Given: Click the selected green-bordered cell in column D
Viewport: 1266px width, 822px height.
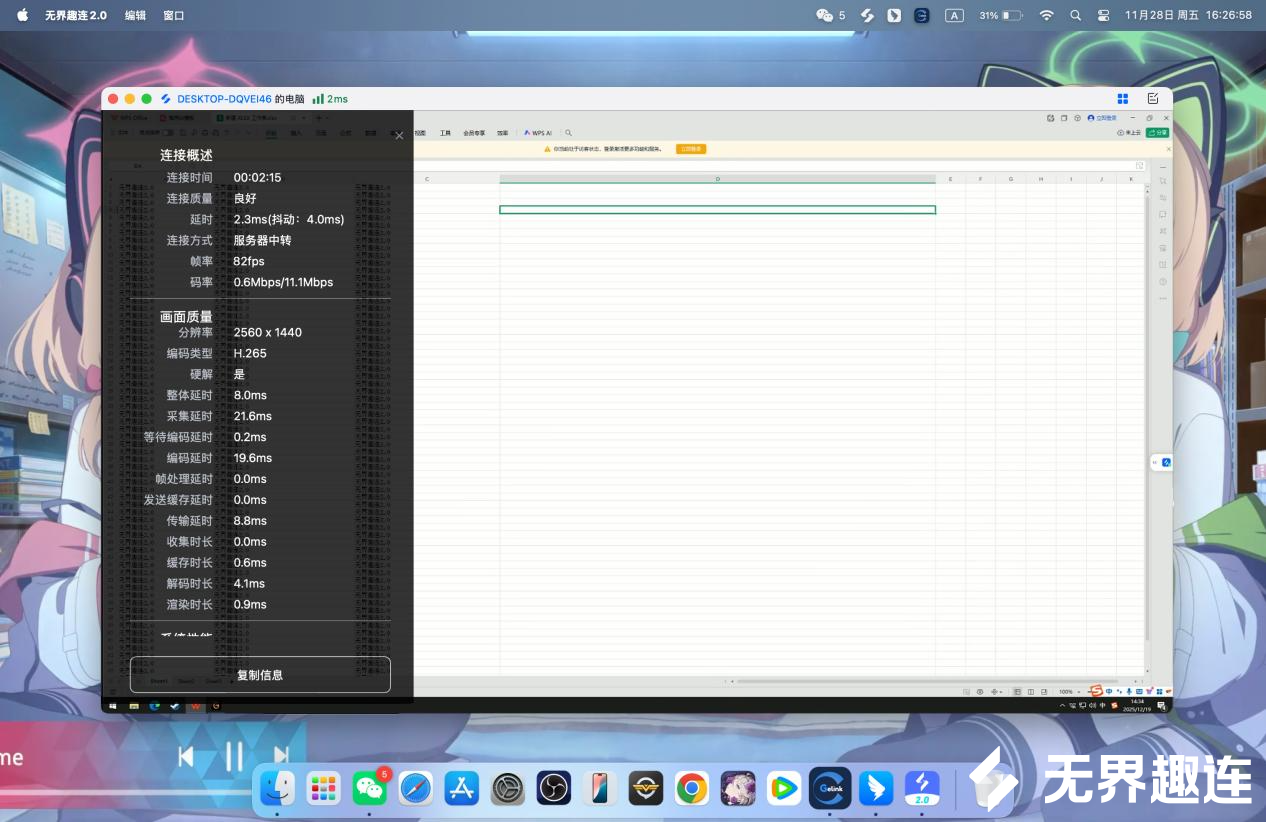Looking at the screenshot, I should click(717, 210).
